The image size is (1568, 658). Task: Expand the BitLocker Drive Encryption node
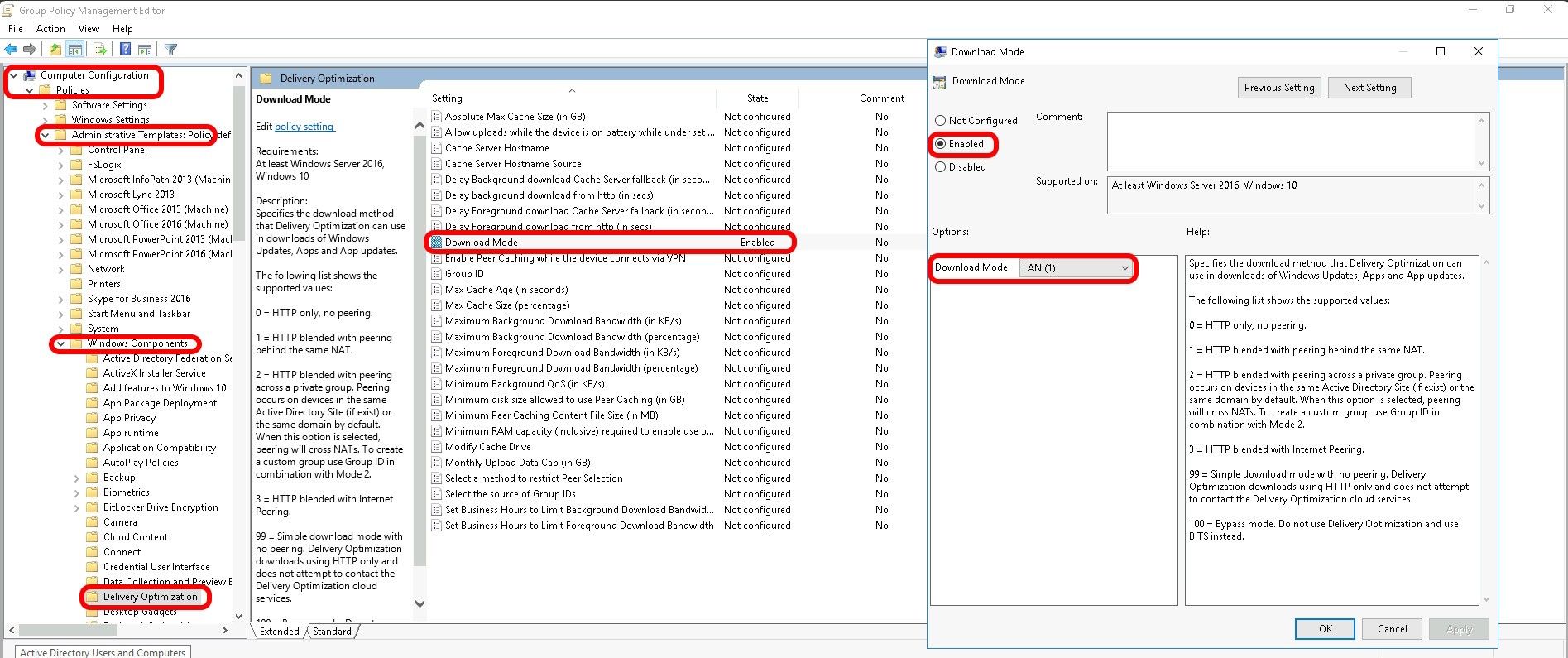pos(77,507)
